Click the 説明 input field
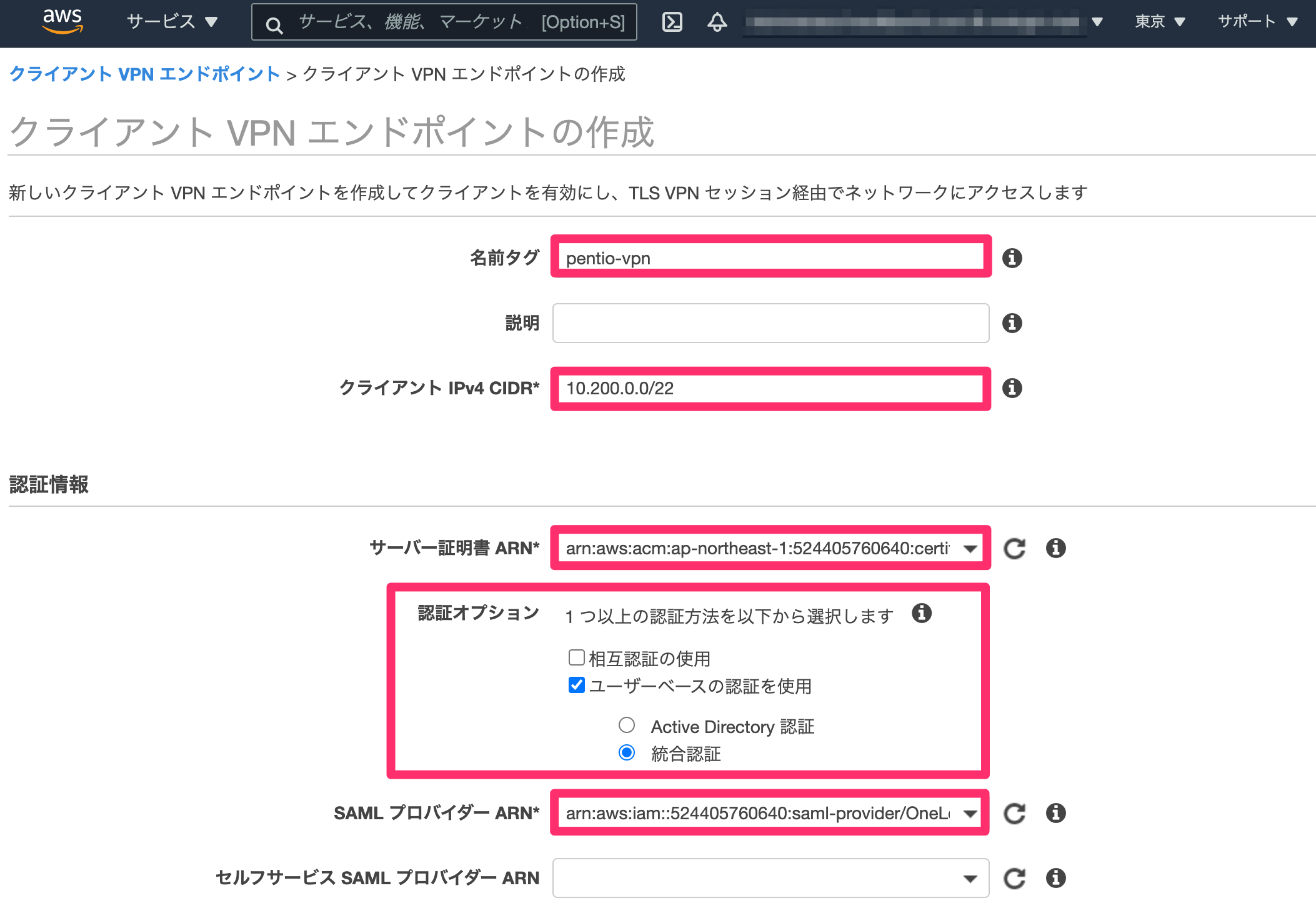Viewport: 1316px width, 923px height. pos(770,323)
